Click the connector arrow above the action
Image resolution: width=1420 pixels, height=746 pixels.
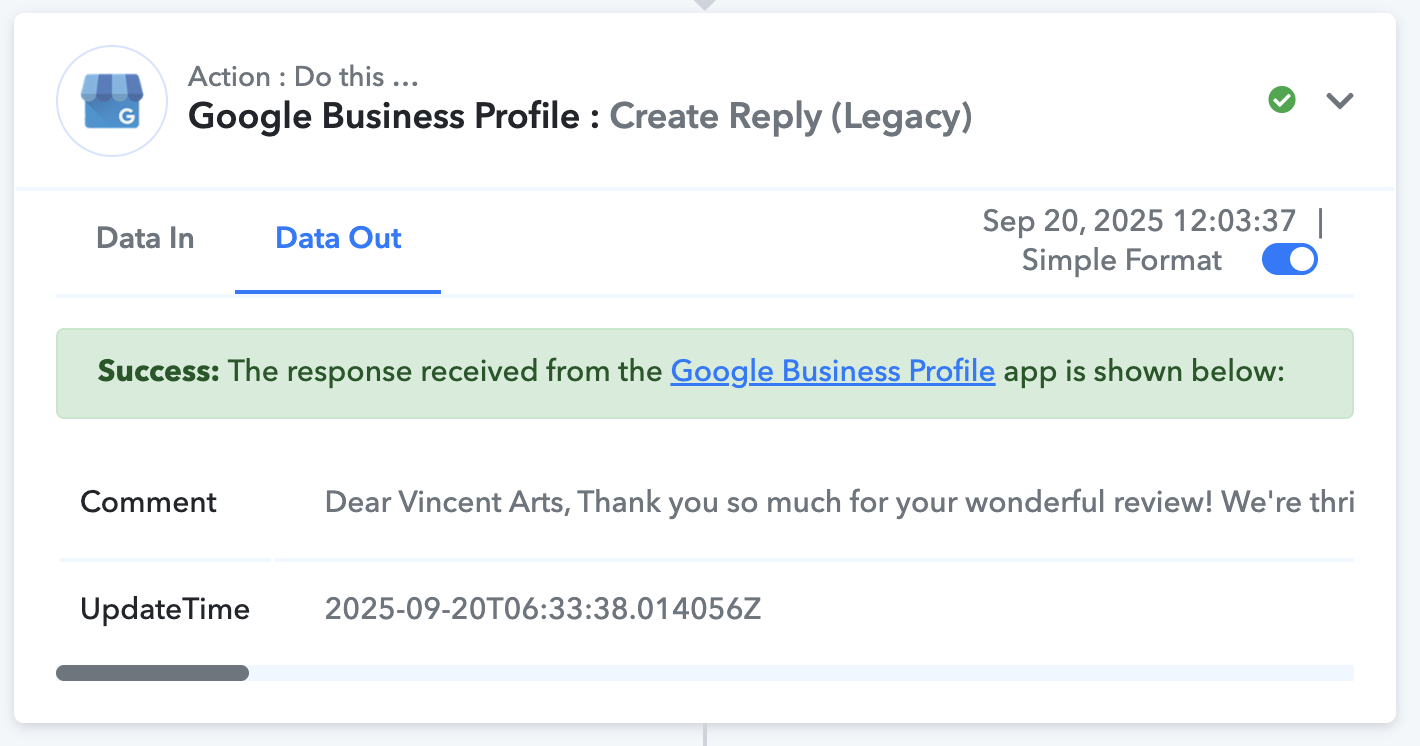click(x=705, y=5)
